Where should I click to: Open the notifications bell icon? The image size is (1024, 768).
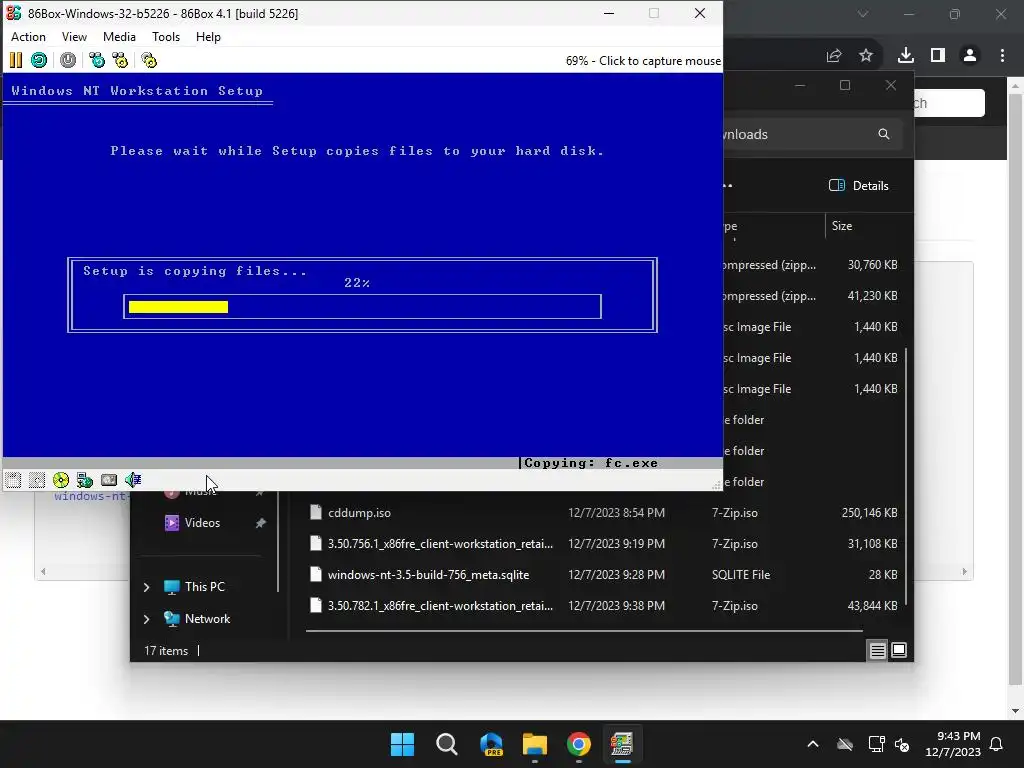tap(997, 744)
